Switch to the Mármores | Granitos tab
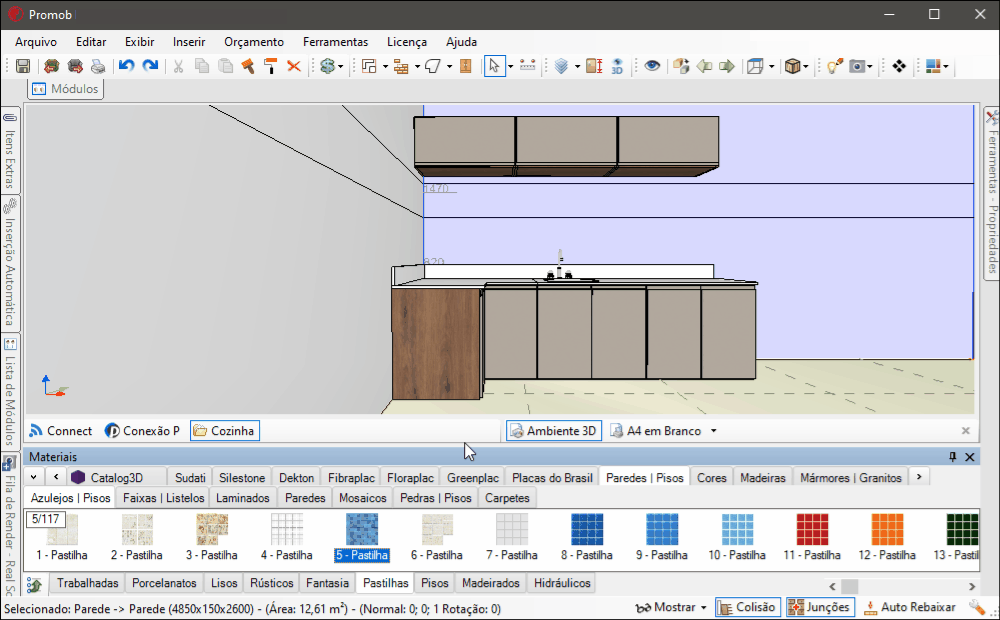The width and height of the screenshot is (1000, 620). (x=851, y=478)
